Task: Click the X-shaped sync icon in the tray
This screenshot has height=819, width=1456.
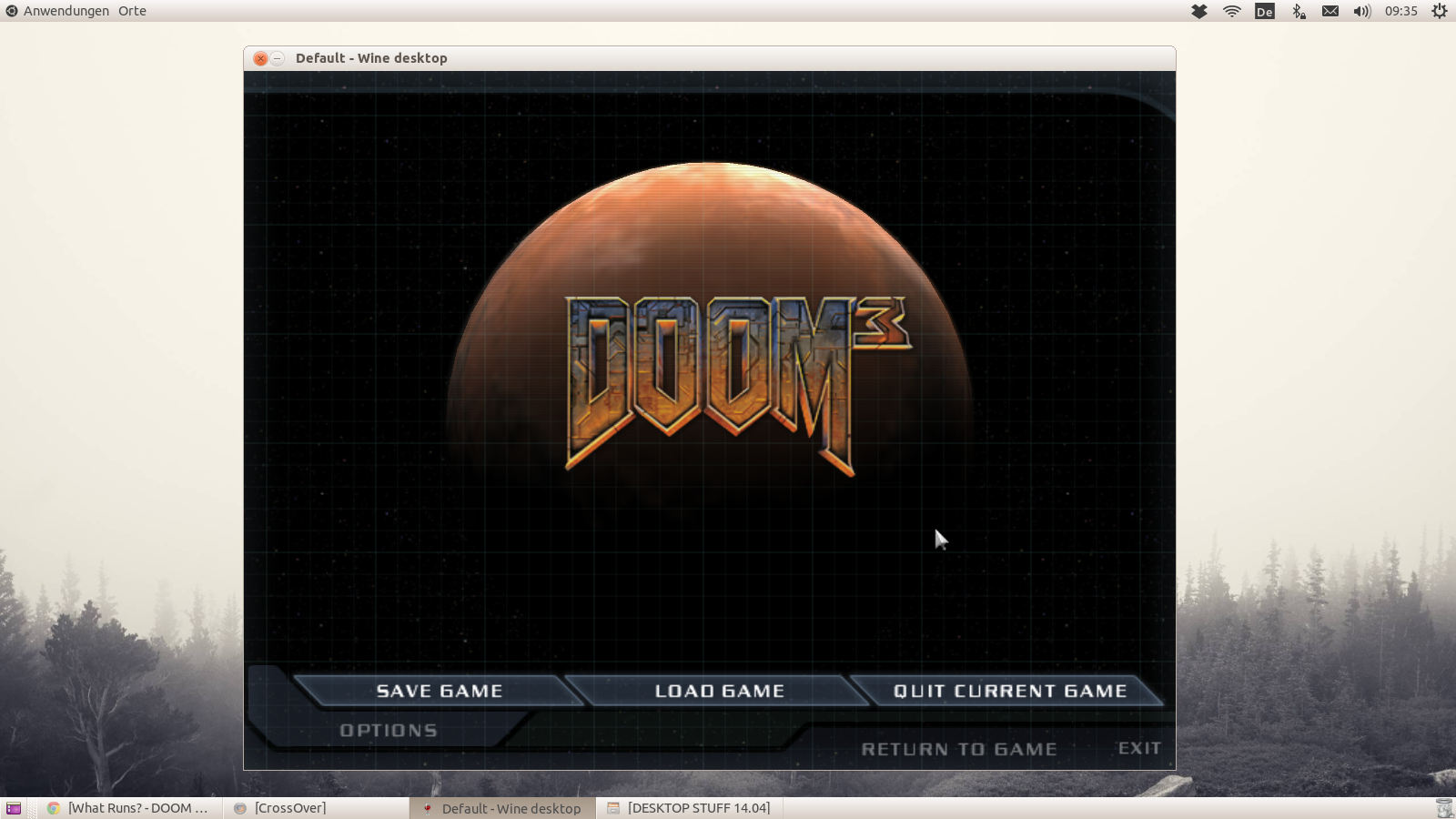Action: [1198, 11]
